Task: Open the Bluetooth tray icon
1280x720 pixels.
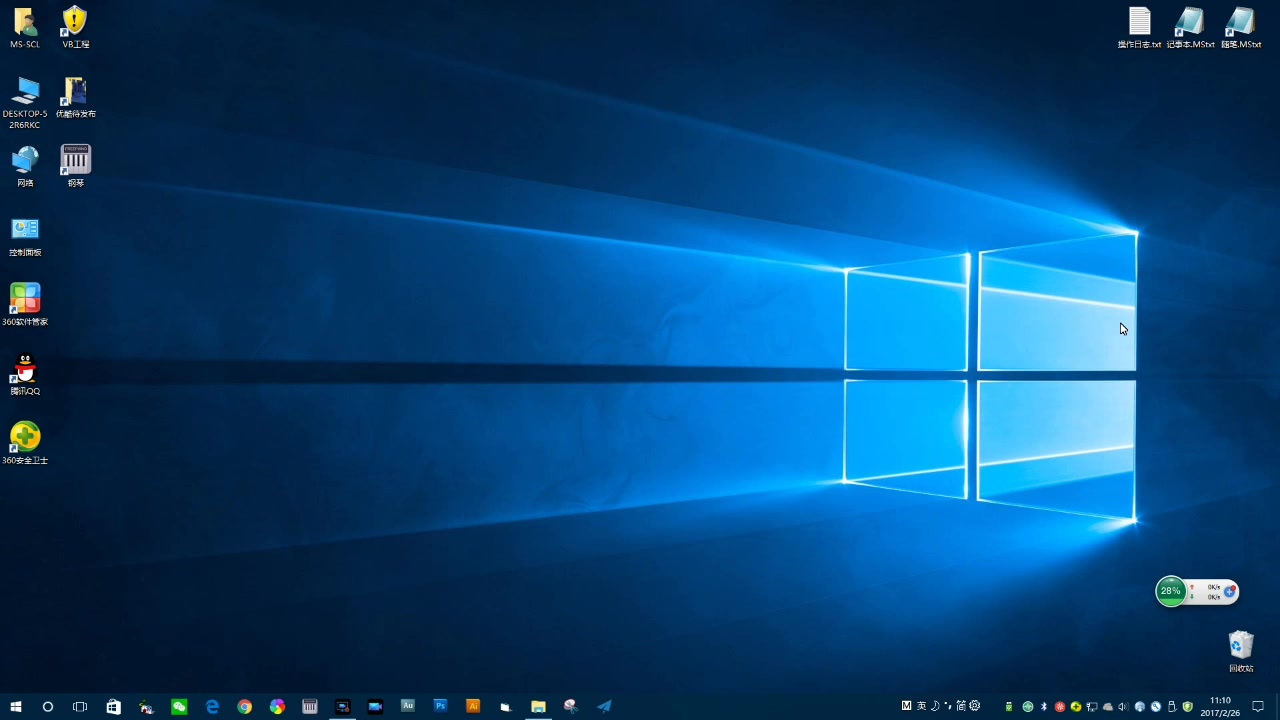Action: [1044, 707]
